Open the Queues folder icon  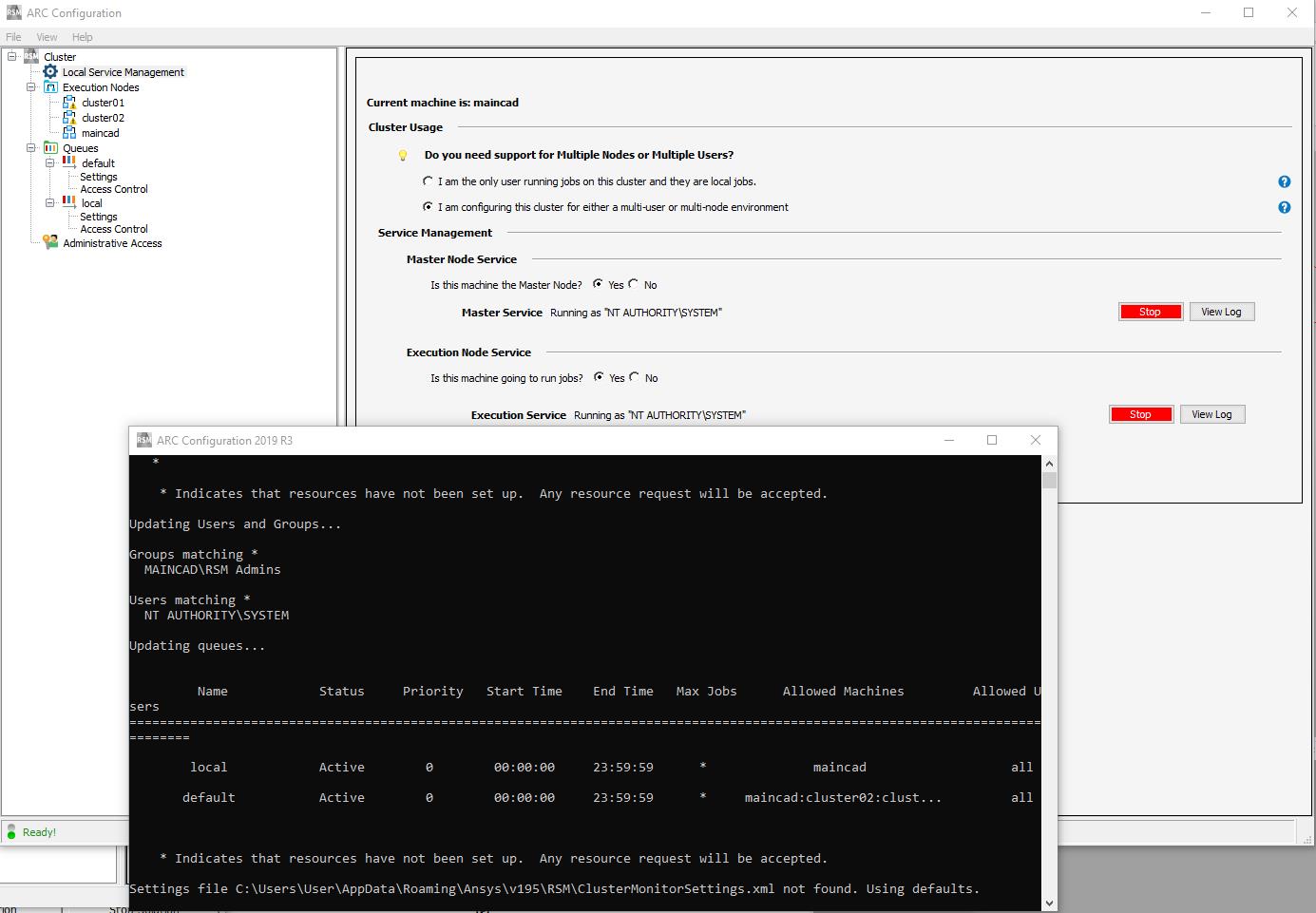tap(49, 147)
